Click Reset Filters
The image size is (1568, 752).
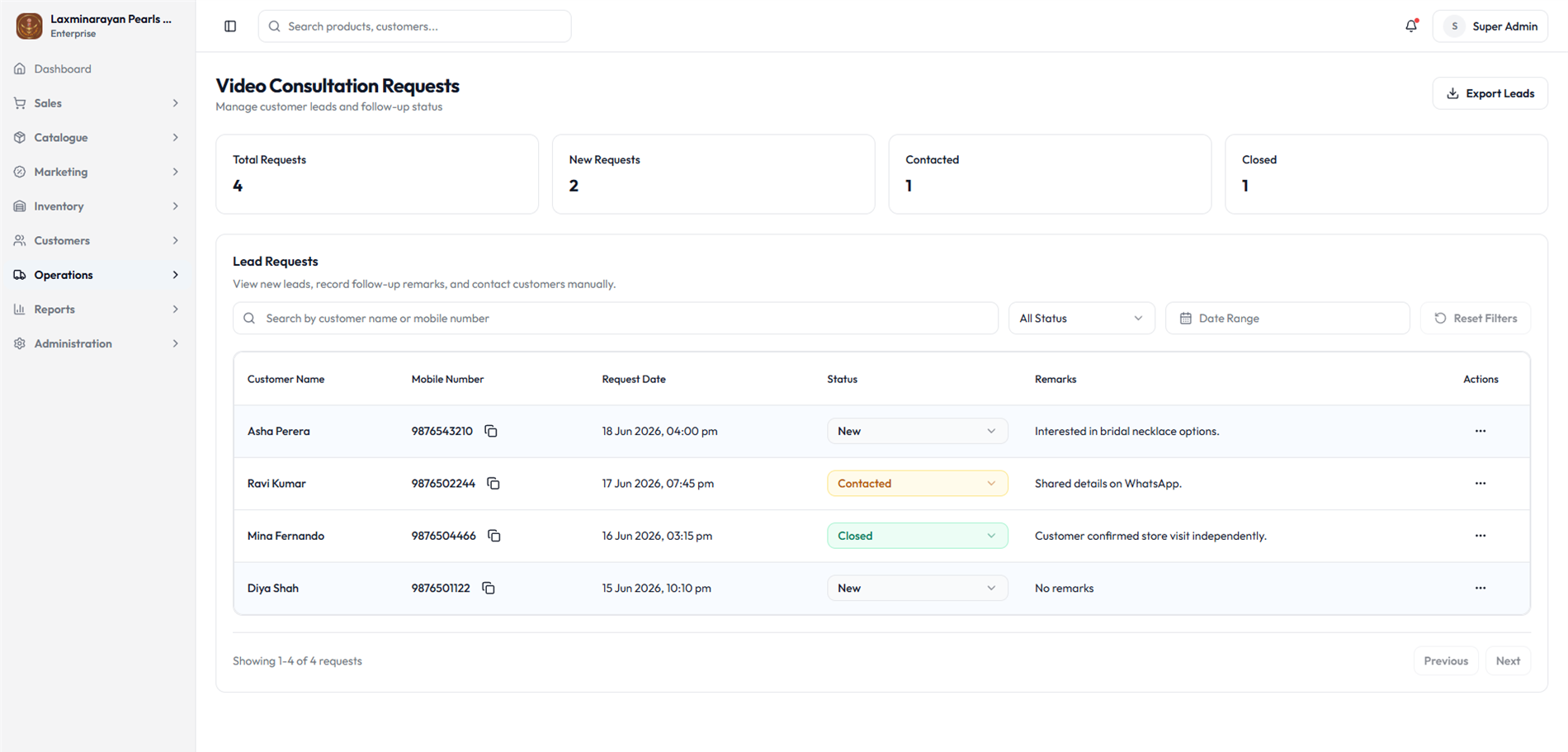(x=1476, y=318)
